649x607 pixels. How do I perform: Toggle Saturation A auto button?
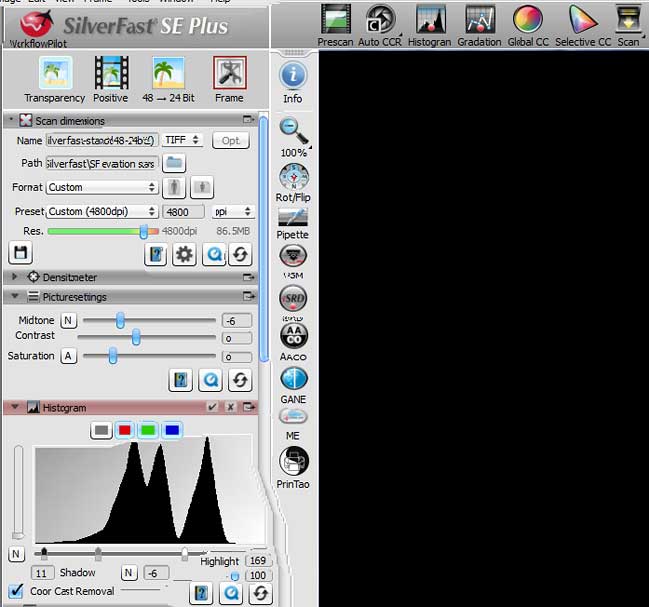tap(69, 356)
